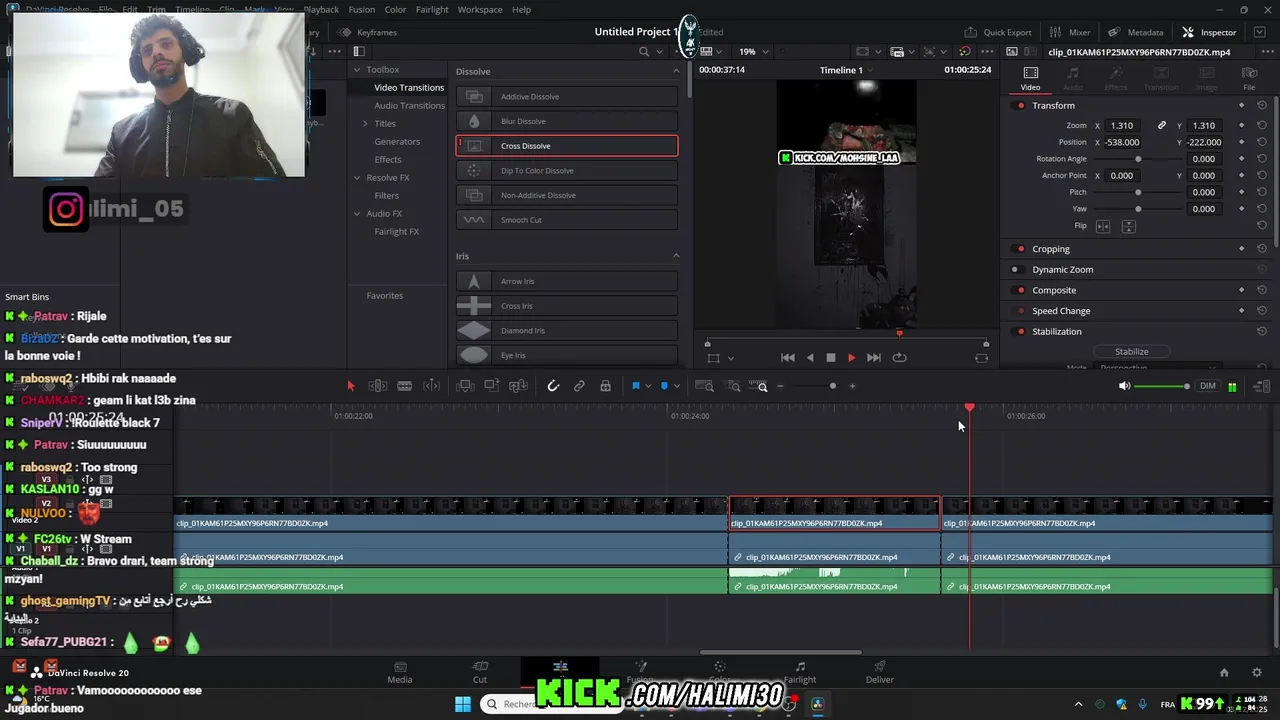Jump to first frame in viewer

(x=788, y=358)
